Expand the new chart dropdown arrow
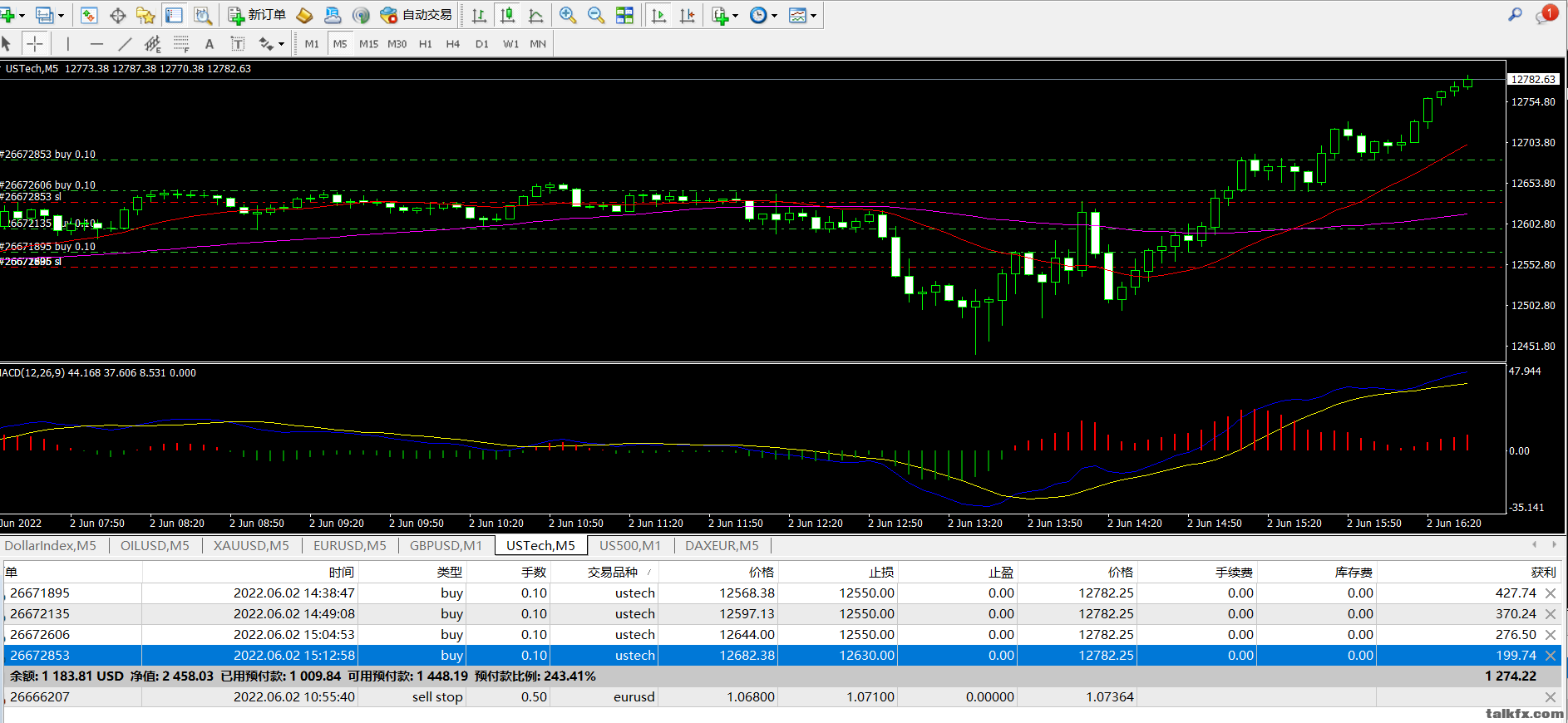 pyautogui.click(x=22, y=15)
